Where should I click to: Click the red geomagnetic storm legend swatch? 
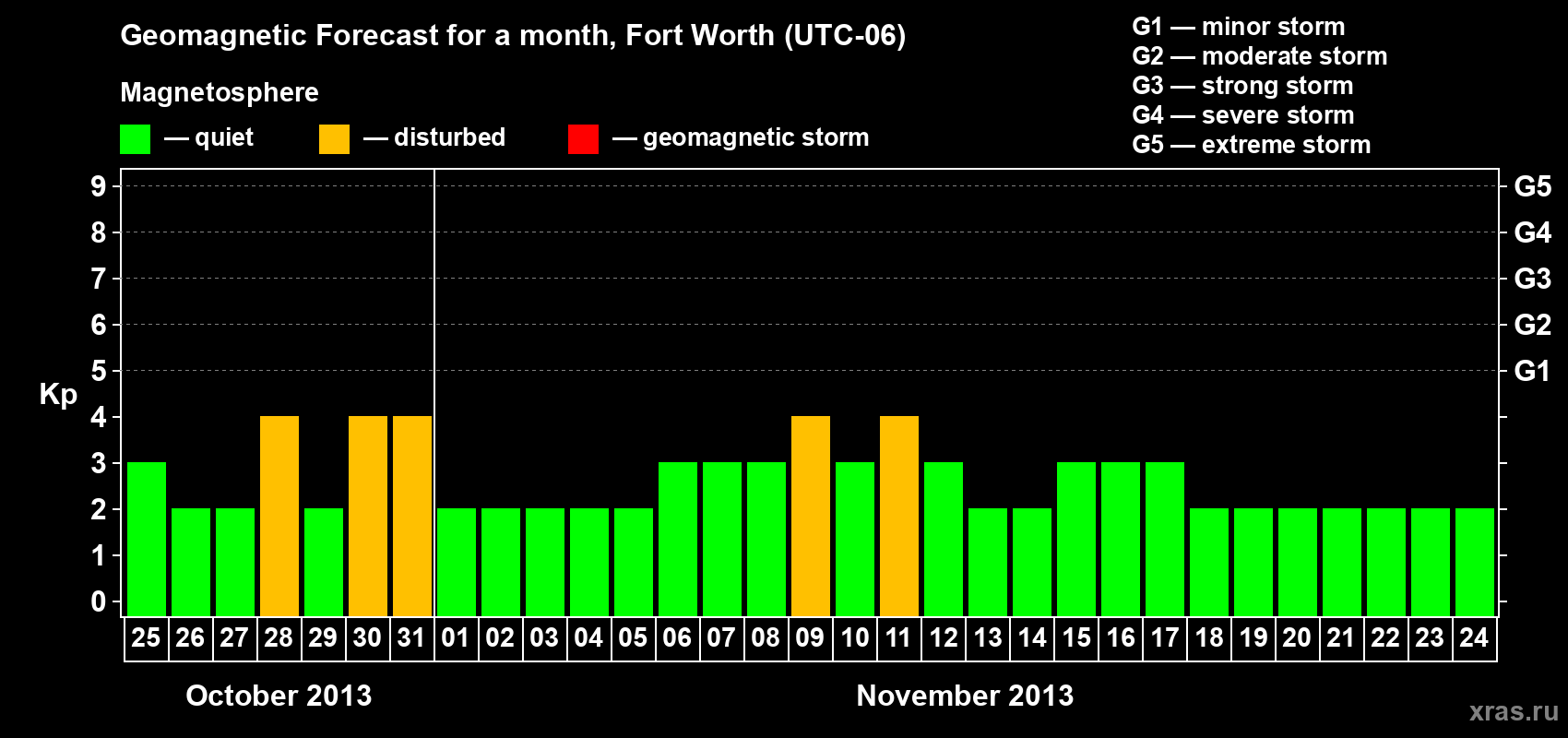(x=583, y=139)
